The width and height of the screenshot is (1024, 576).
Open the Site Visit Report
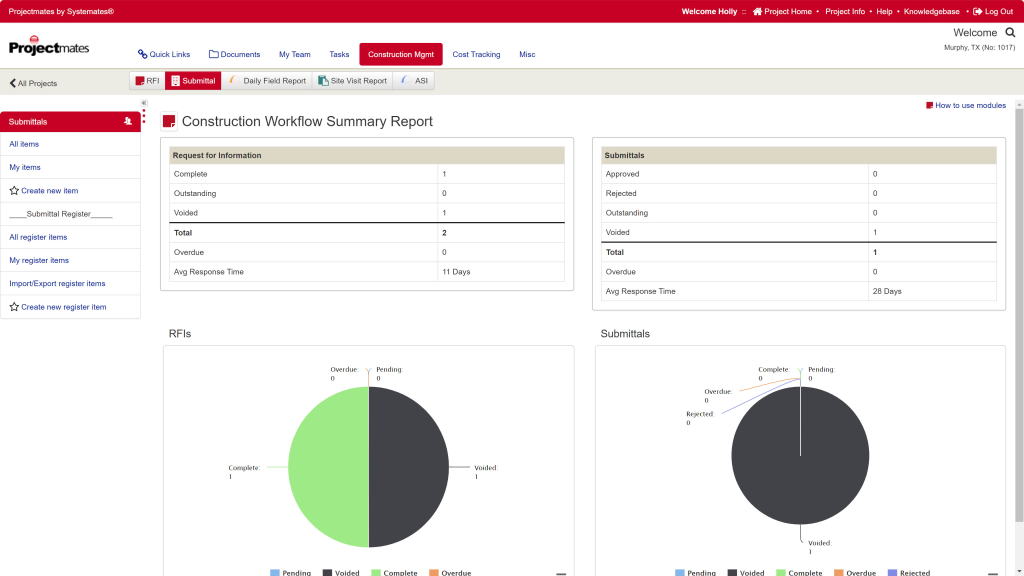(x=353, y=81)
